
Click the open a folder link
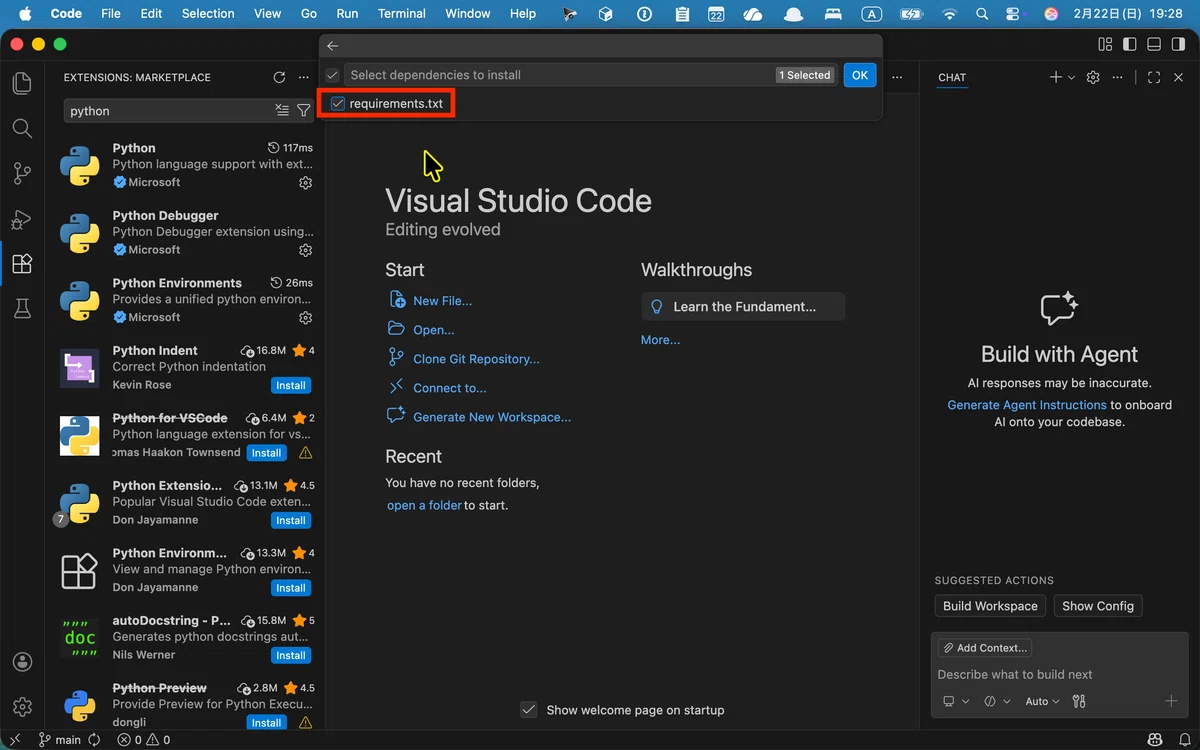pyautogui.click(x=424, y=505)
